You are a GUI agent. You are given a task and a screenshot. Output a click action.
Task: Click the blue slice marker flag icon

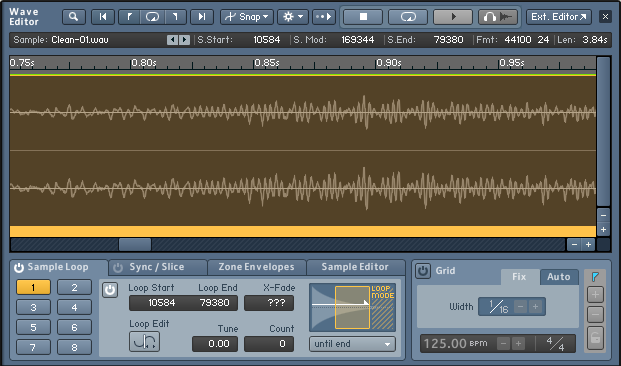click(x=595, y=276)
